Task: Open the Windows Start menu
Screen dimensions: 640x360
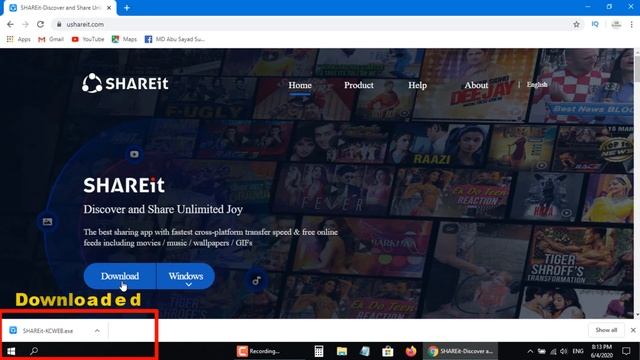Action: 11,351
